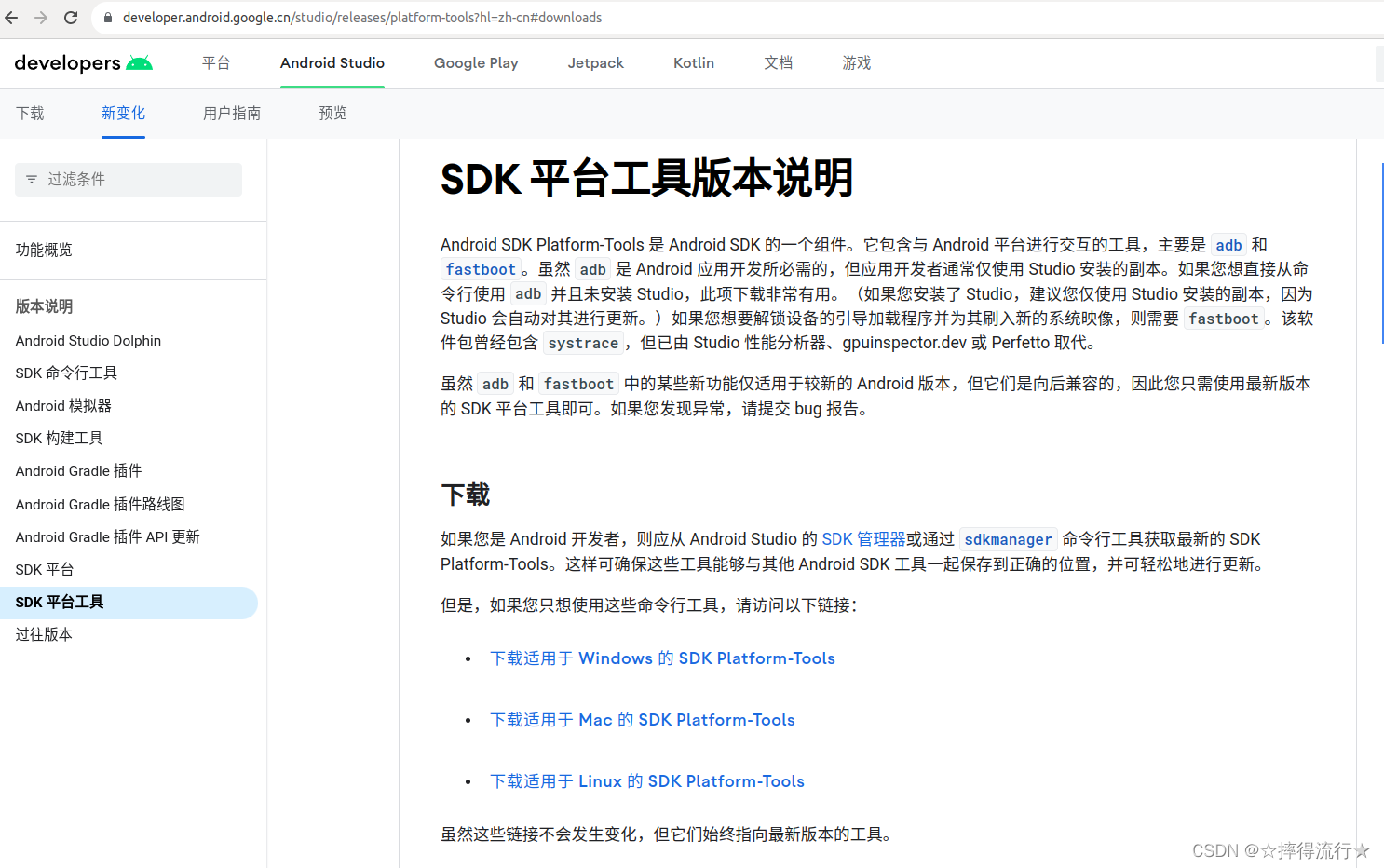
Task: Click the browser forward arrow
Action: point(41,18)
